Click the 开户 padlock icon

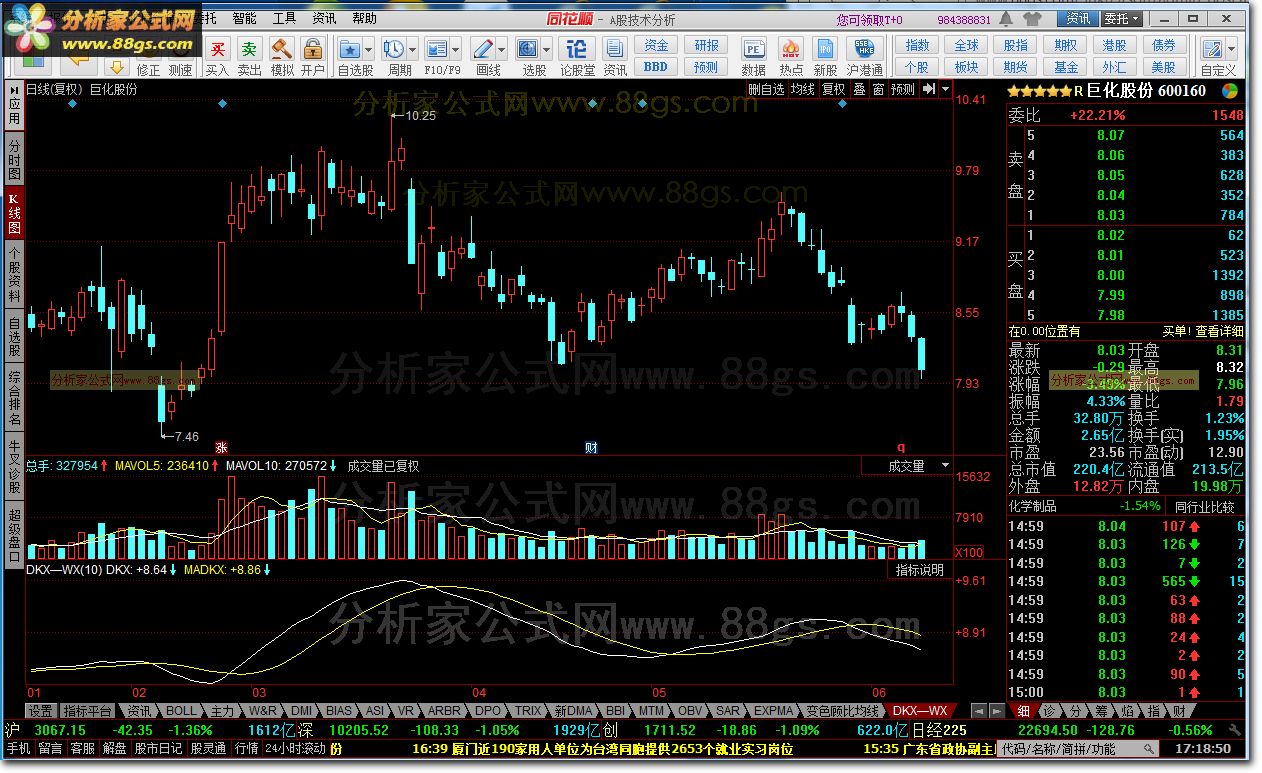coord(313,48)
